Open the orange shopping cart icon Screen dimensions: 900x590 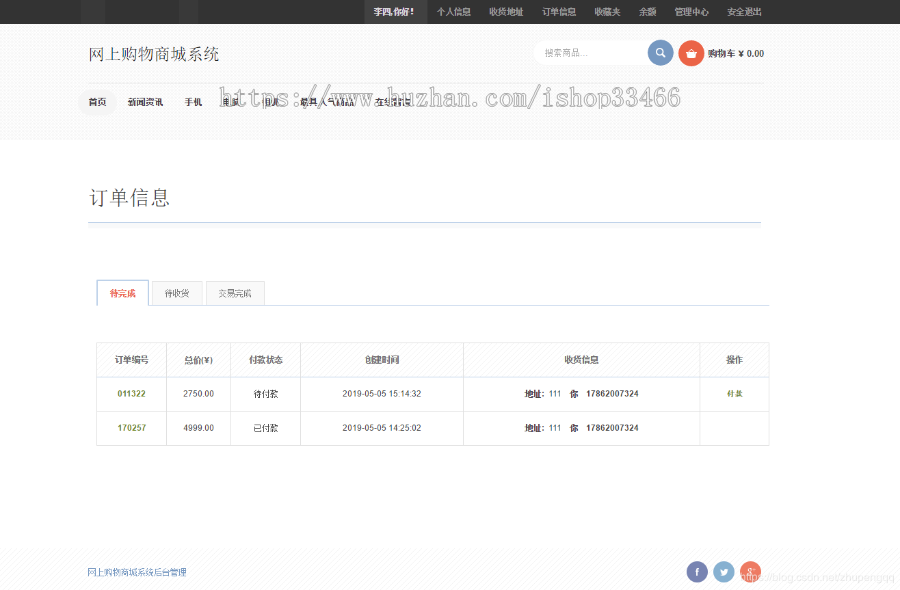691,53
